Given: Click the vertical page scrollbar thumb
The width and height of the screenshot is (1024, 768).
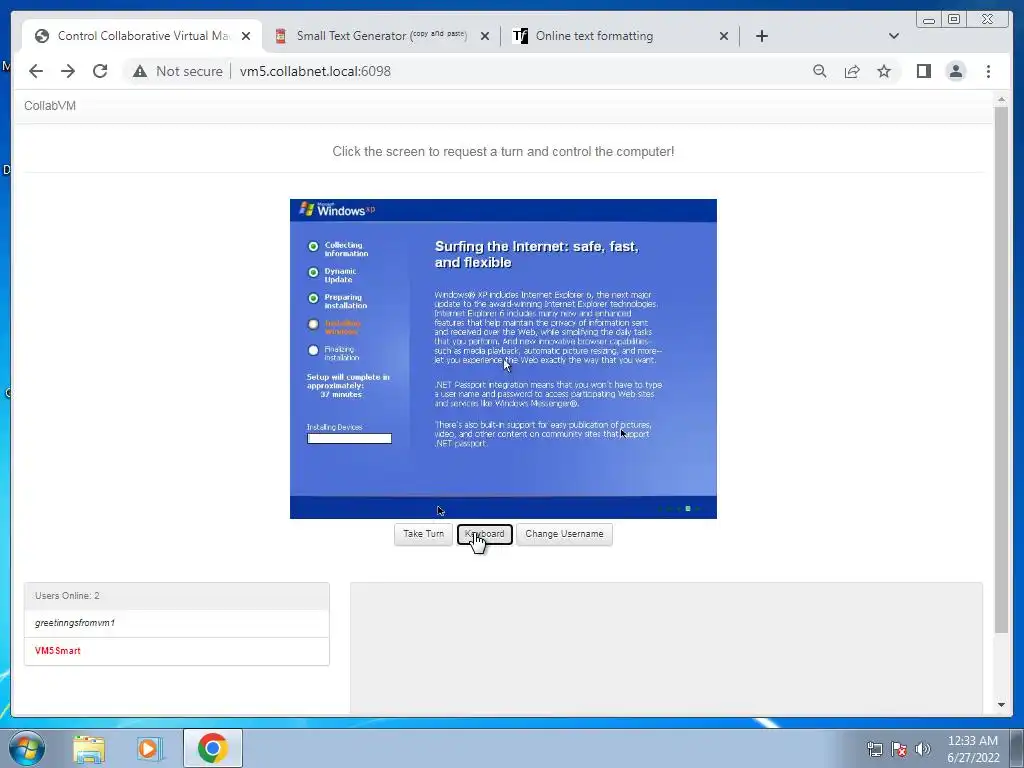Looking at the screenshot, I should coord(1001,370).
